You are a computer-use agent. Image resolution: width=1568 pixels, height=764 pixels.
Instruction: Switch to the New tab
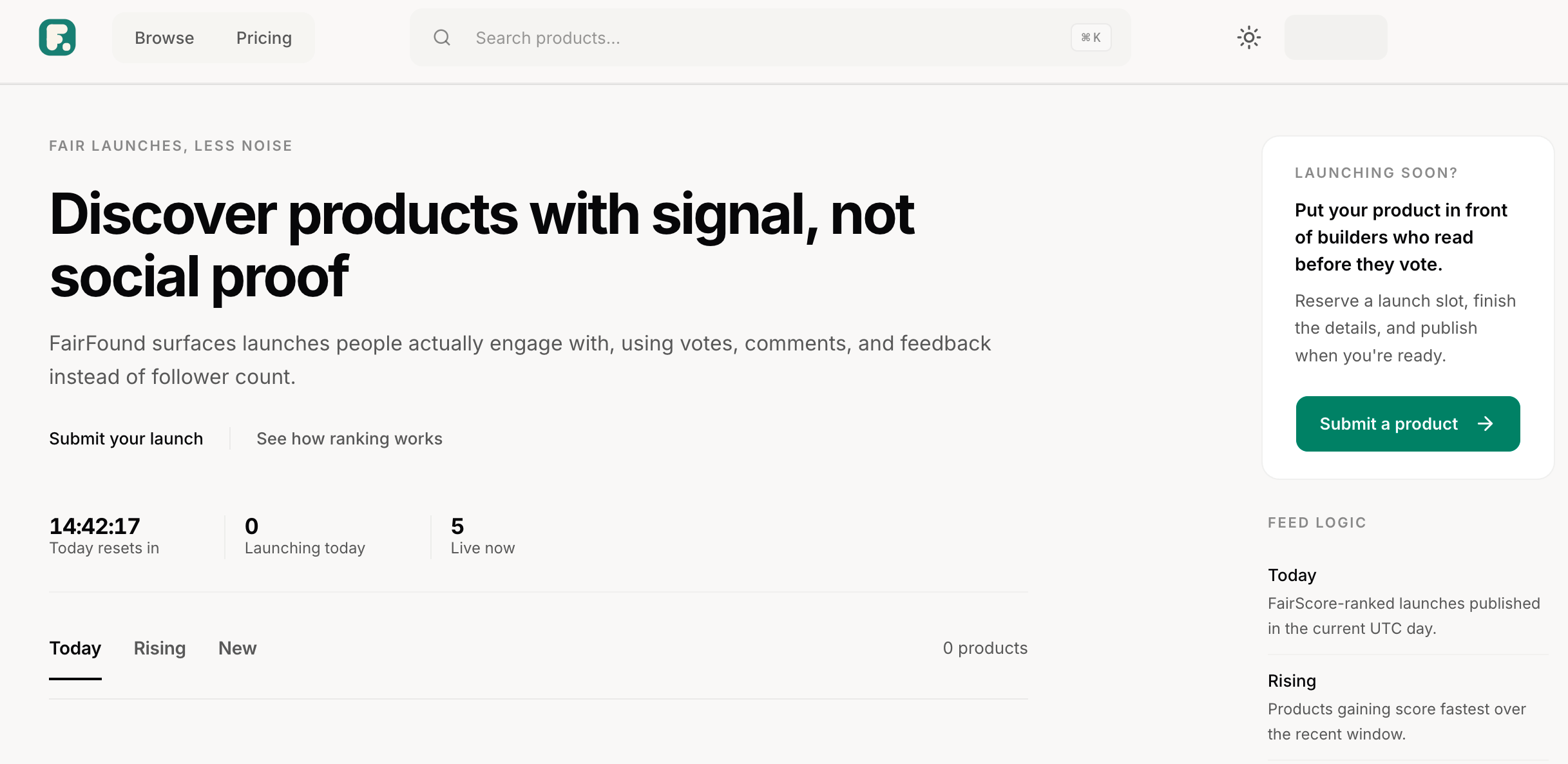coord(238,648)
